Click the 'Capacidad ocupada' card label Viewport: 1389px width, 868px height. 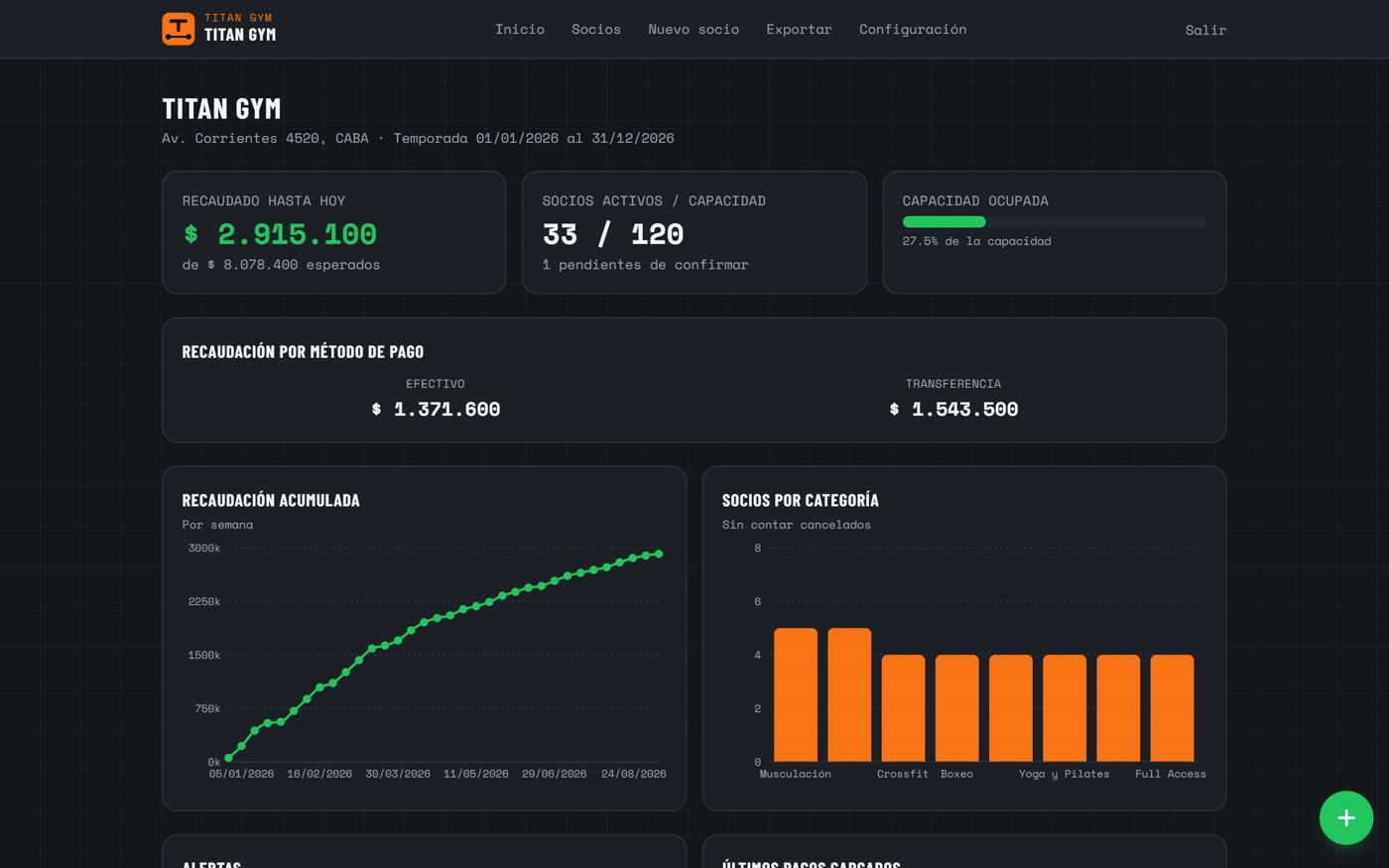coord(975,200)
